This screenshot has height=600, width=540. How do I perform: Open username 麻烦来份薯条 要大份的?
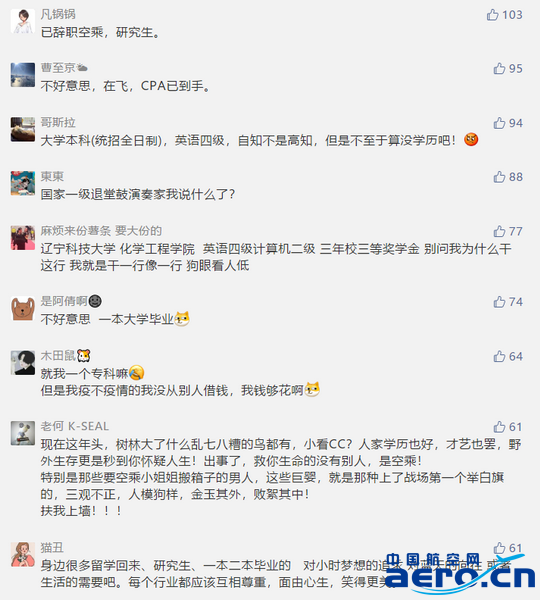click(x=101, y=231)
